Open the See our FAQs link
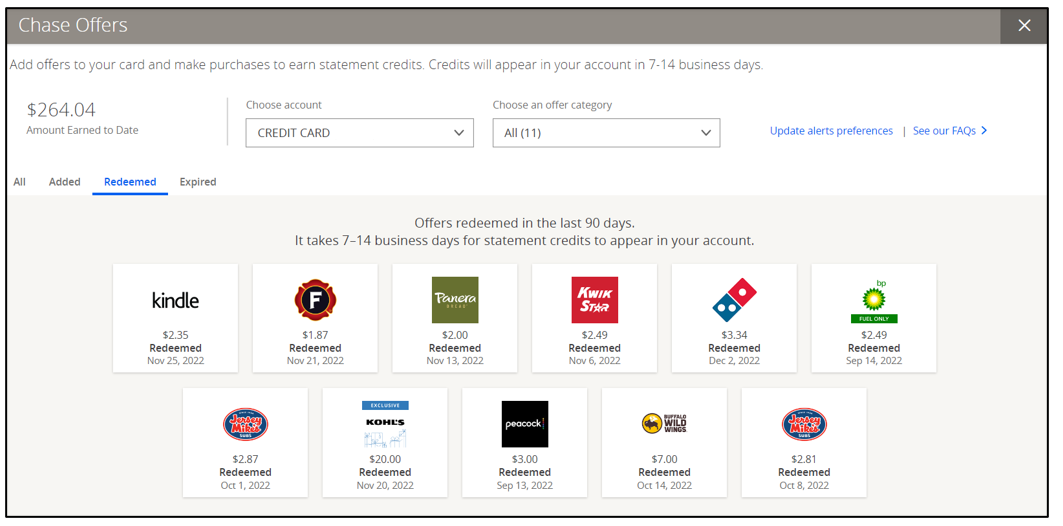 click(944, 131)
